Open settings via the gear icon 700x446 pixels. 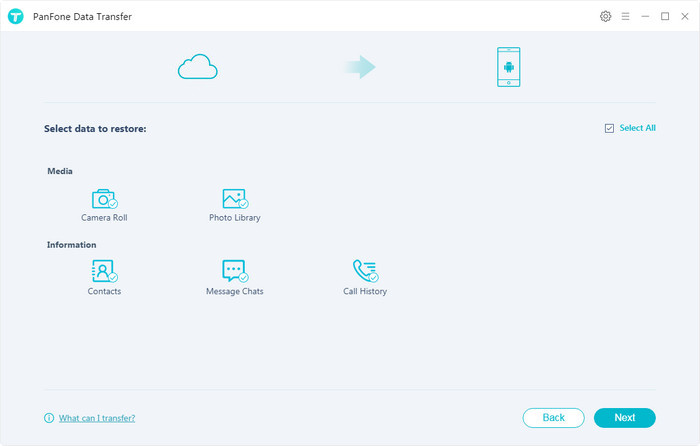pyautogui.click(x=605, y=17)
